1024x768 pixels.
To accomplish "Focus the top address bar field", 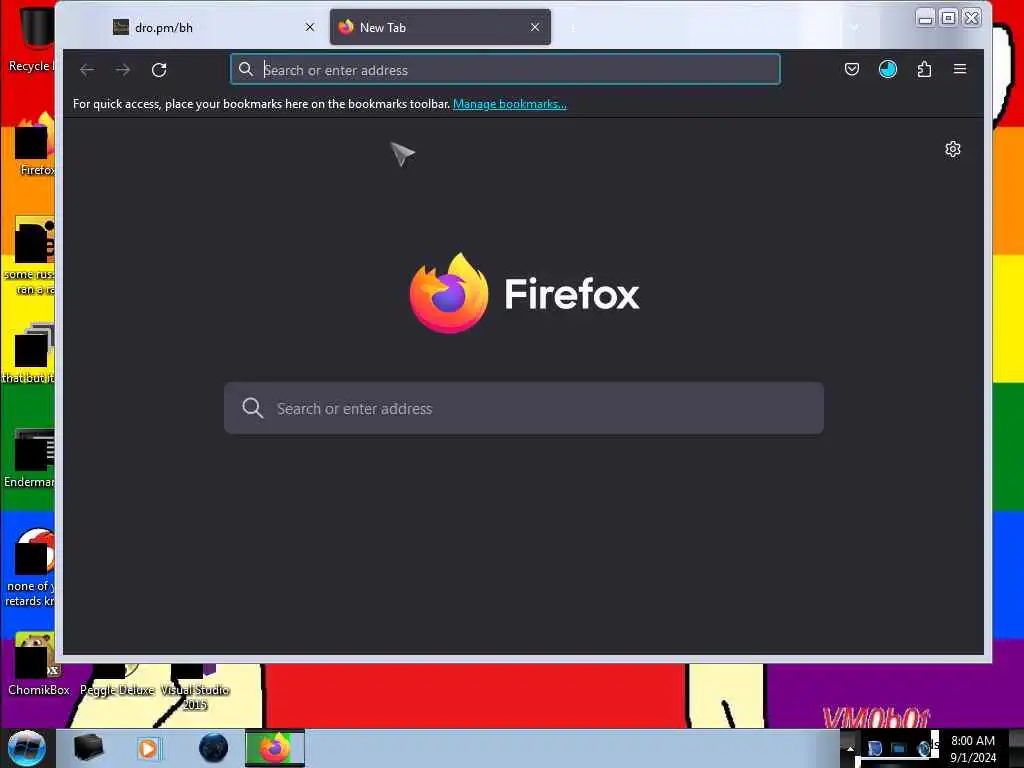I will (505, 69).
